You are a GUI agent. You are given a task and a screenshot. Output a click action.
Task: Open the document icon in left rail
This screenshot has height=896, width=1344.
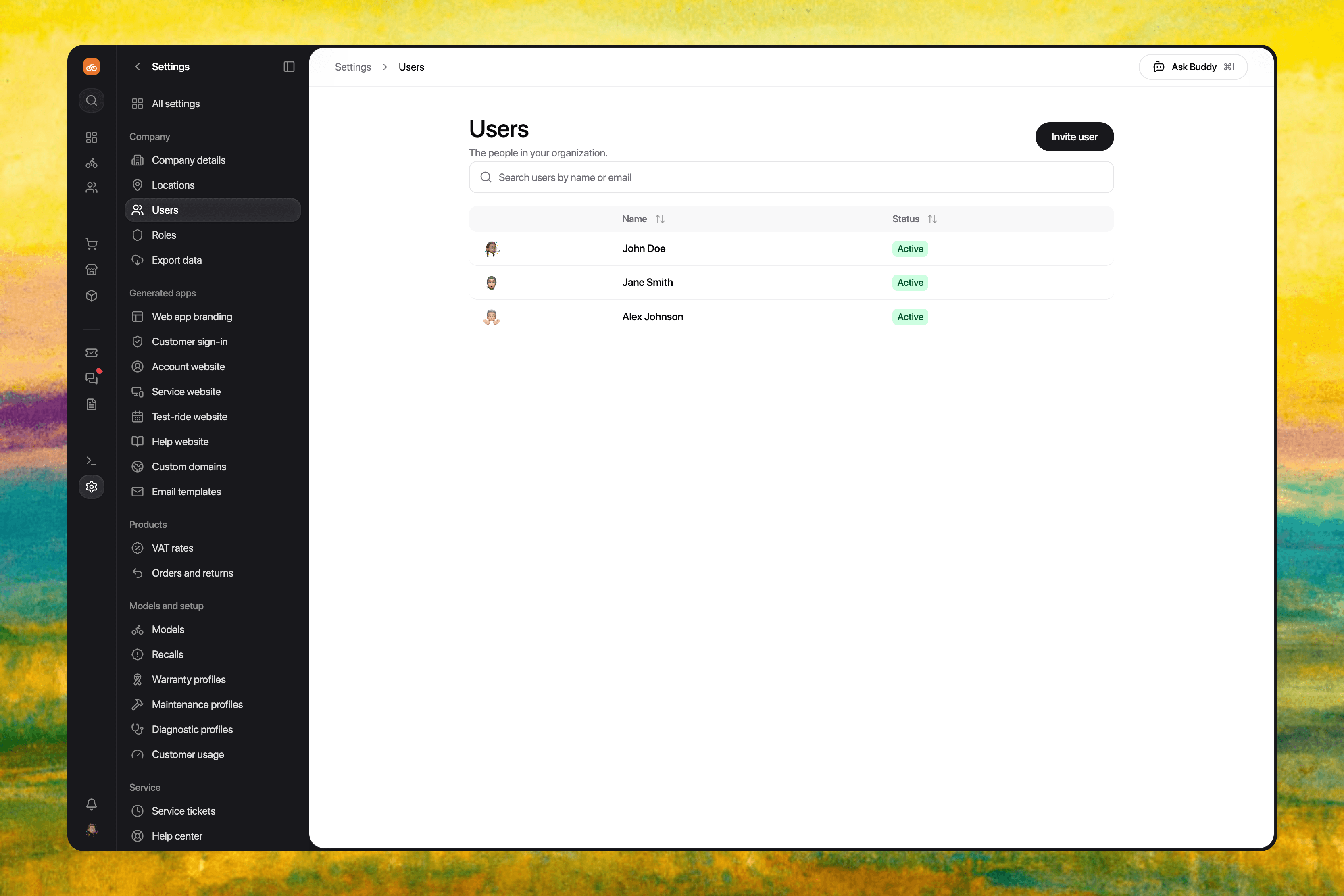(92, 404)
